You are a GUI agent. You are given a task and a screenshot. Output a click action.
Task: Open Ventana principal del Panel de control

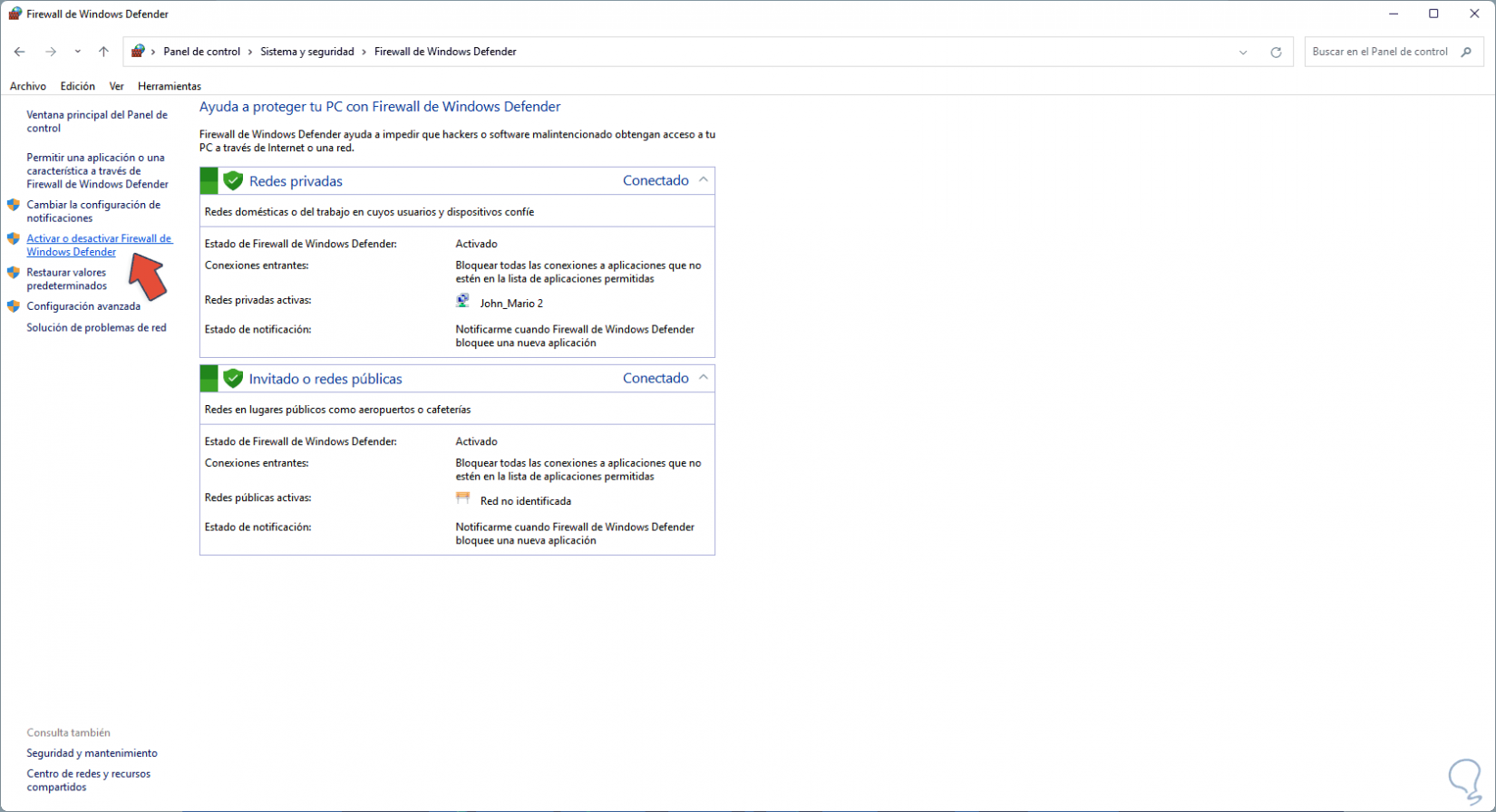click(97, 121)
